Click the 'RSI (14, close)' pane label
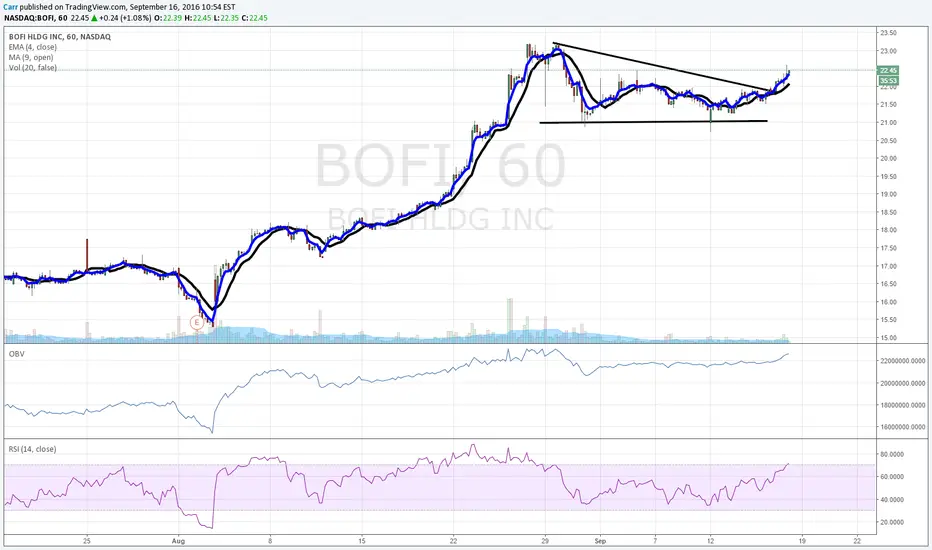 click(x=32, y=449)
